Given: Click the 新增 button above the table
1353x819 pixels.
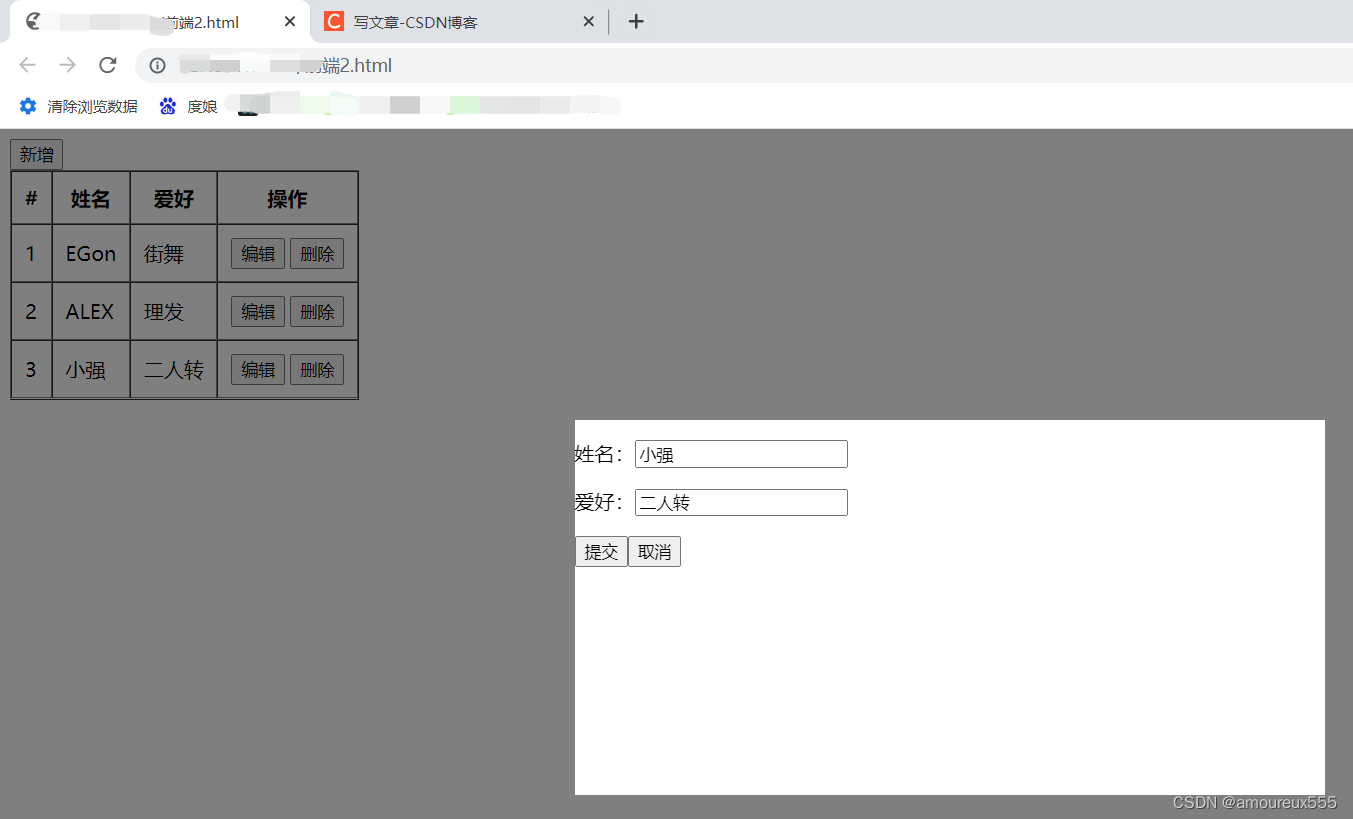Looking at the screenshot, I should [x=35, y=154].
